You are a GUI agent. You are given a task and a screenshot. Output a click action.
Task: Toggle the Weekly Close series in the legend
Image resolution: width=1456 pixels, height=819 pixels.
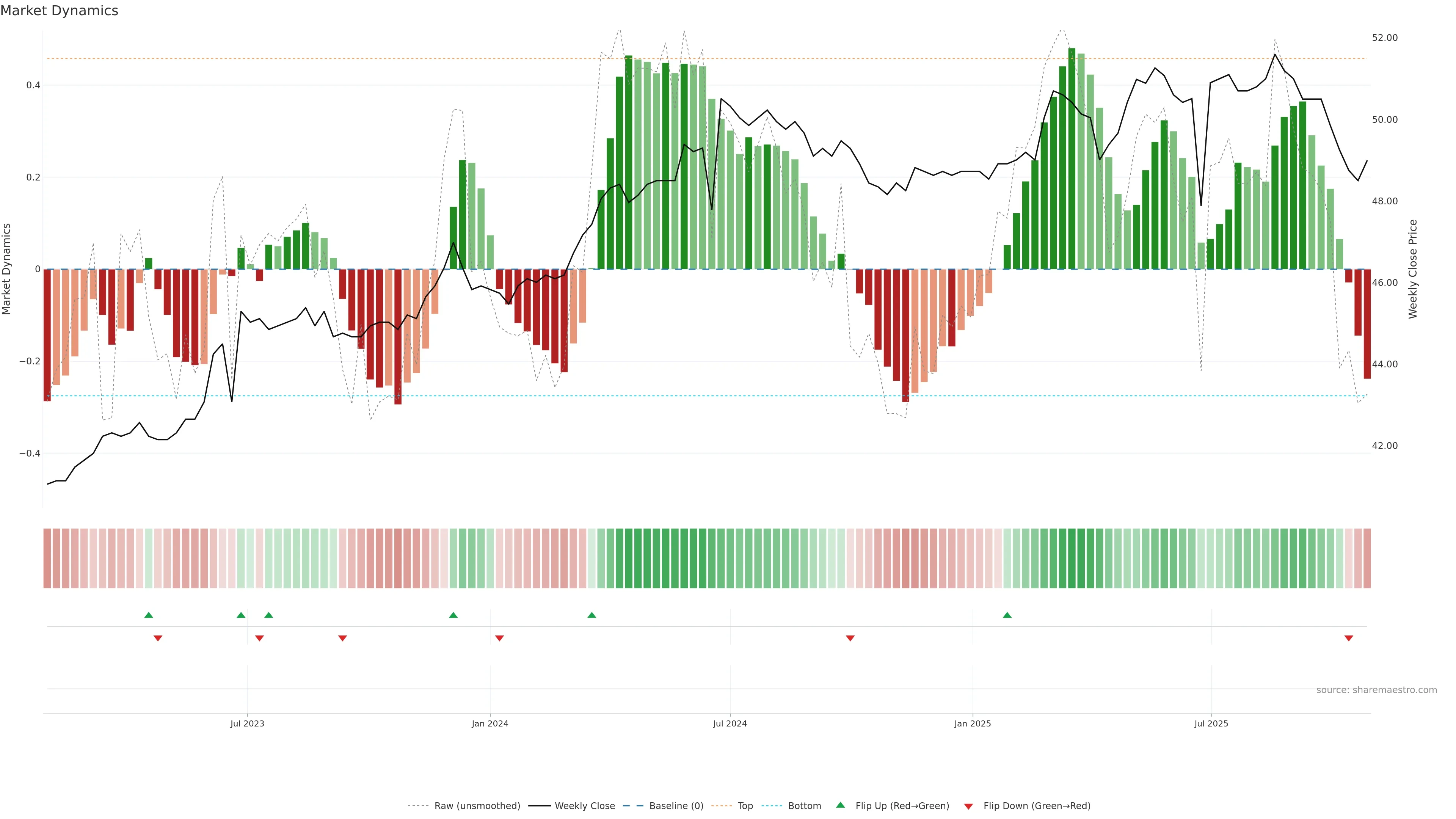click(584, 806)
